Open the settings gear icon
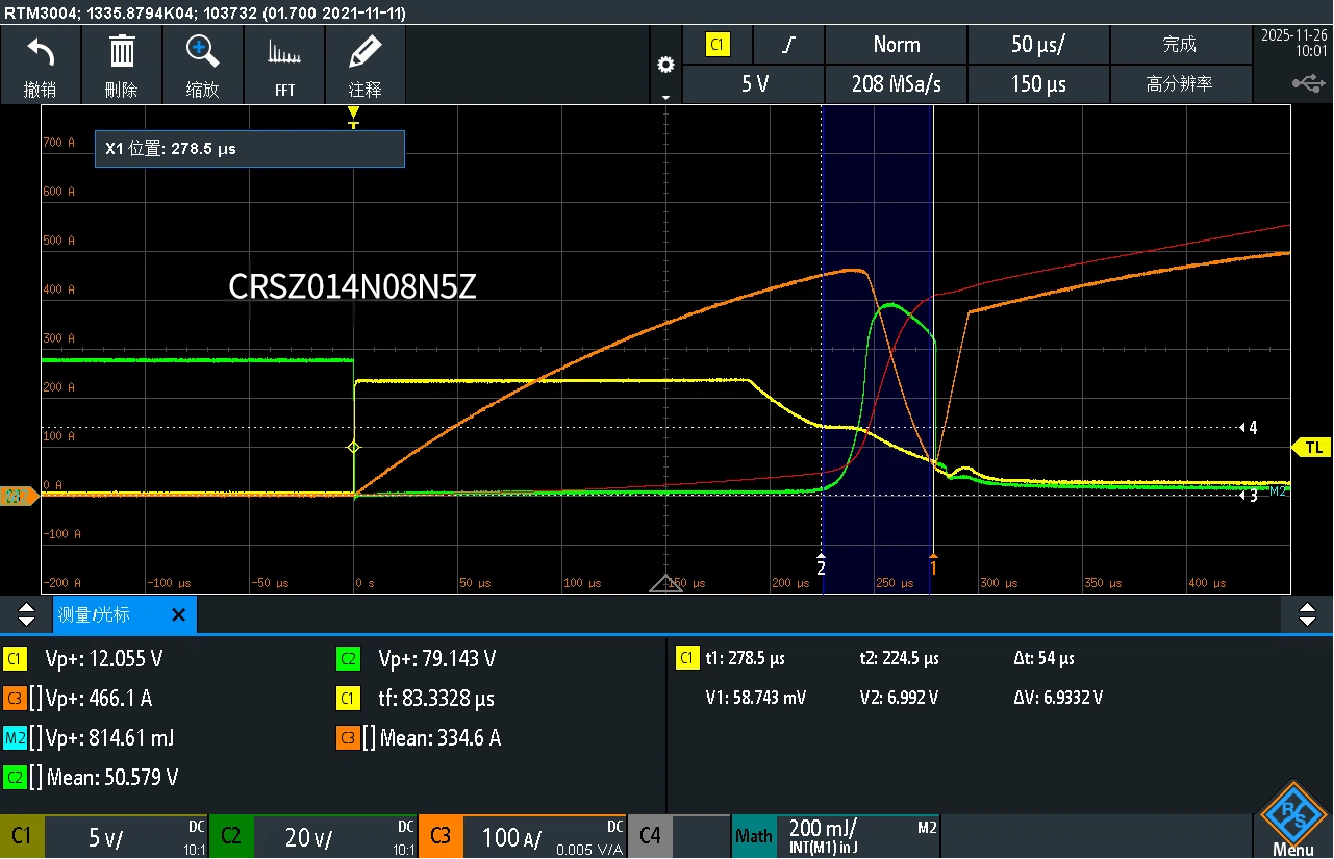 pos(665,66)
